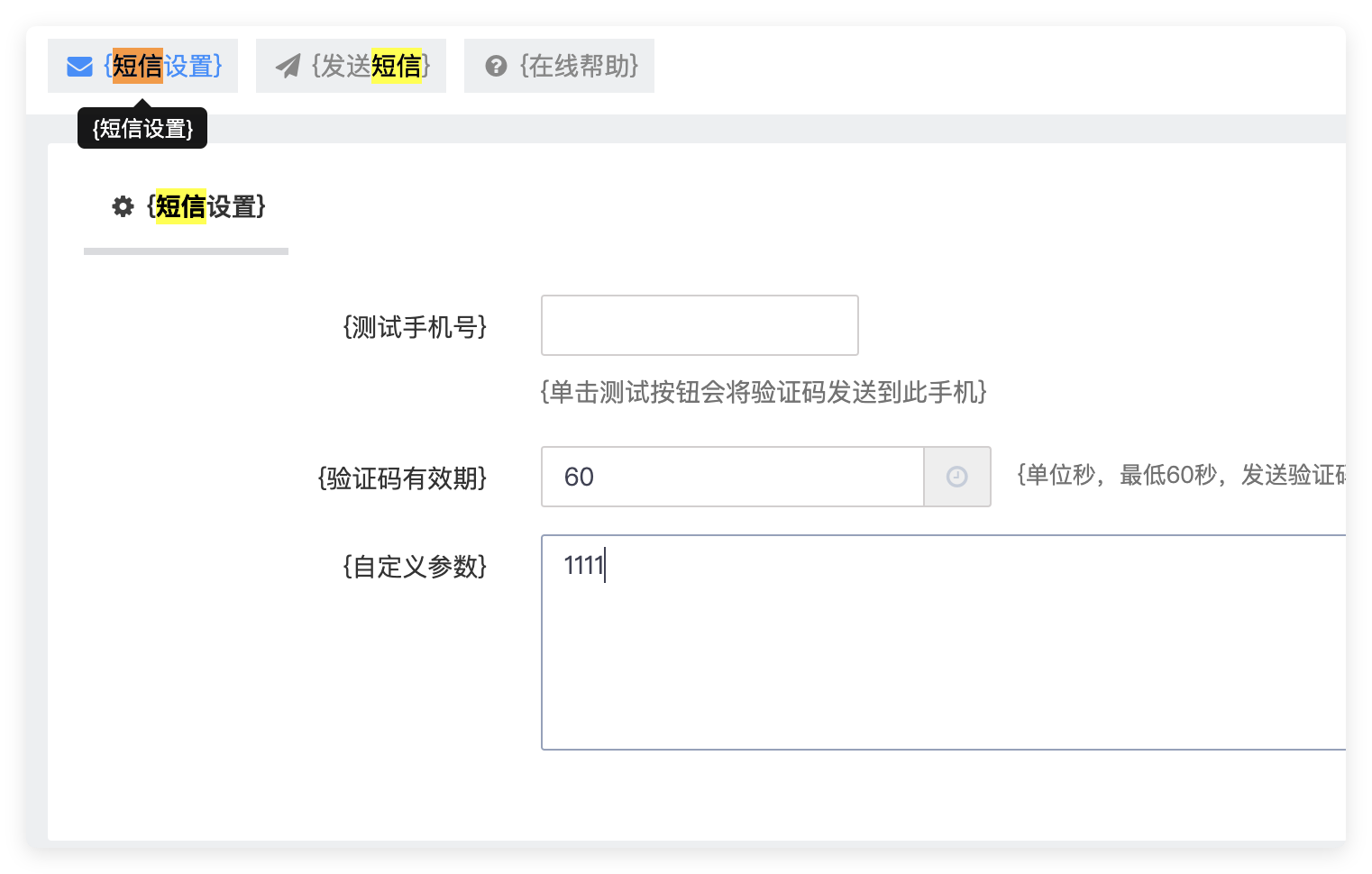This screenshot has height=874, width=1372.
Task: Click the gear icon beside 短信设置 heading
Action: pyautogui.click(x=123, y=206)
